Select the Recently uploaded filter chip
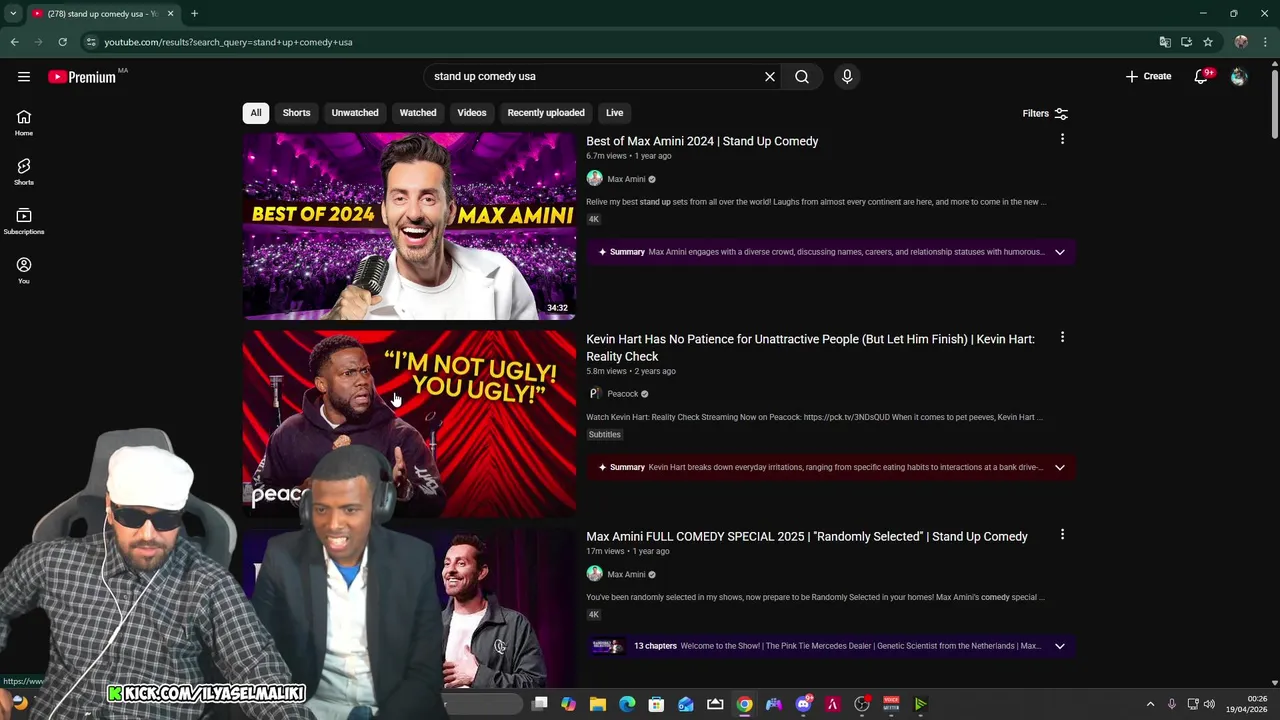Image resolution: width=1280 pixels, height=720 pixels. pyautogui.click(x=546, y=113)
